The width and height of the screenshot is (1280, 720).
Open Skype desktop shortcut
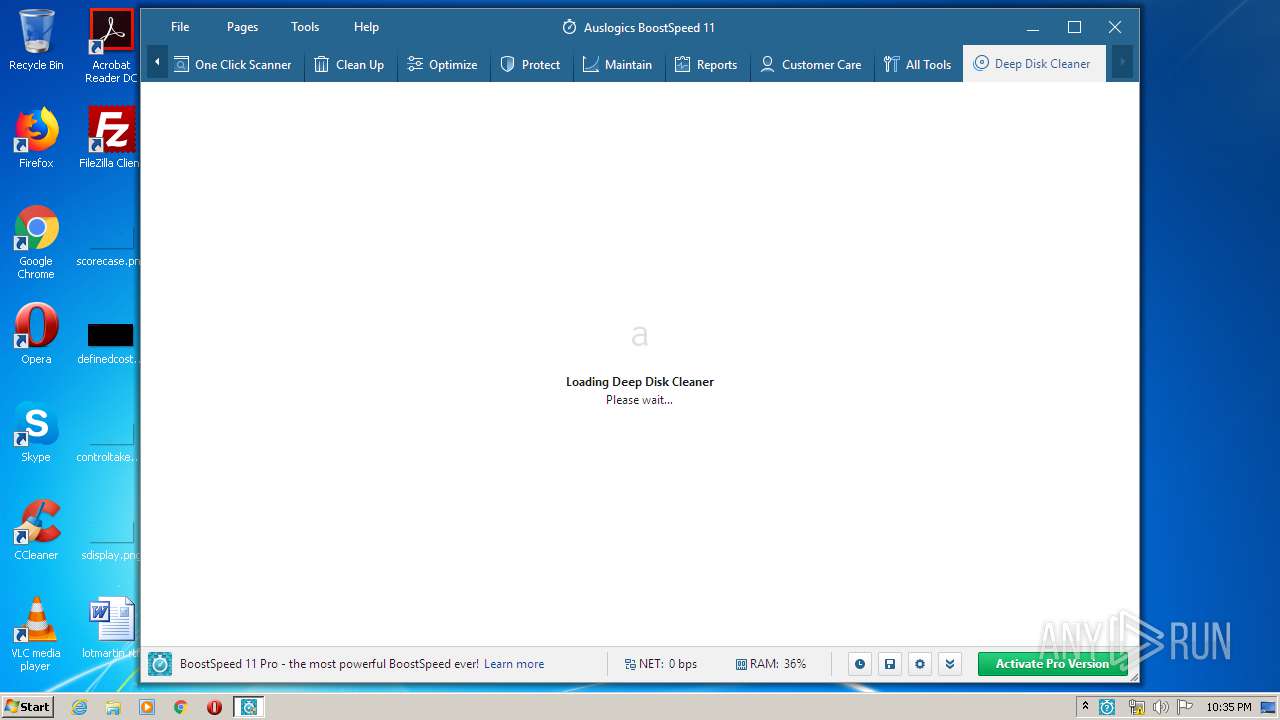36,432
